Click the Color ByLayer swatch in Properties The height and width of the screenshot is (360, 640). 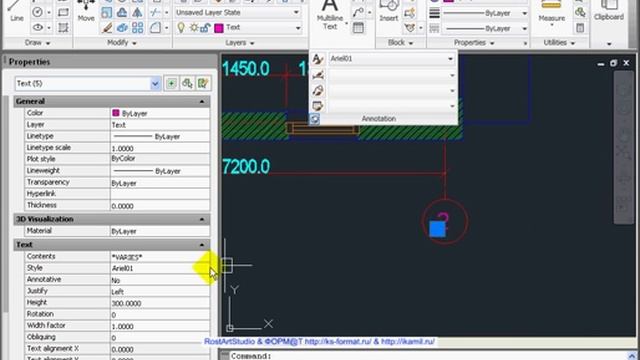(116, 113)
